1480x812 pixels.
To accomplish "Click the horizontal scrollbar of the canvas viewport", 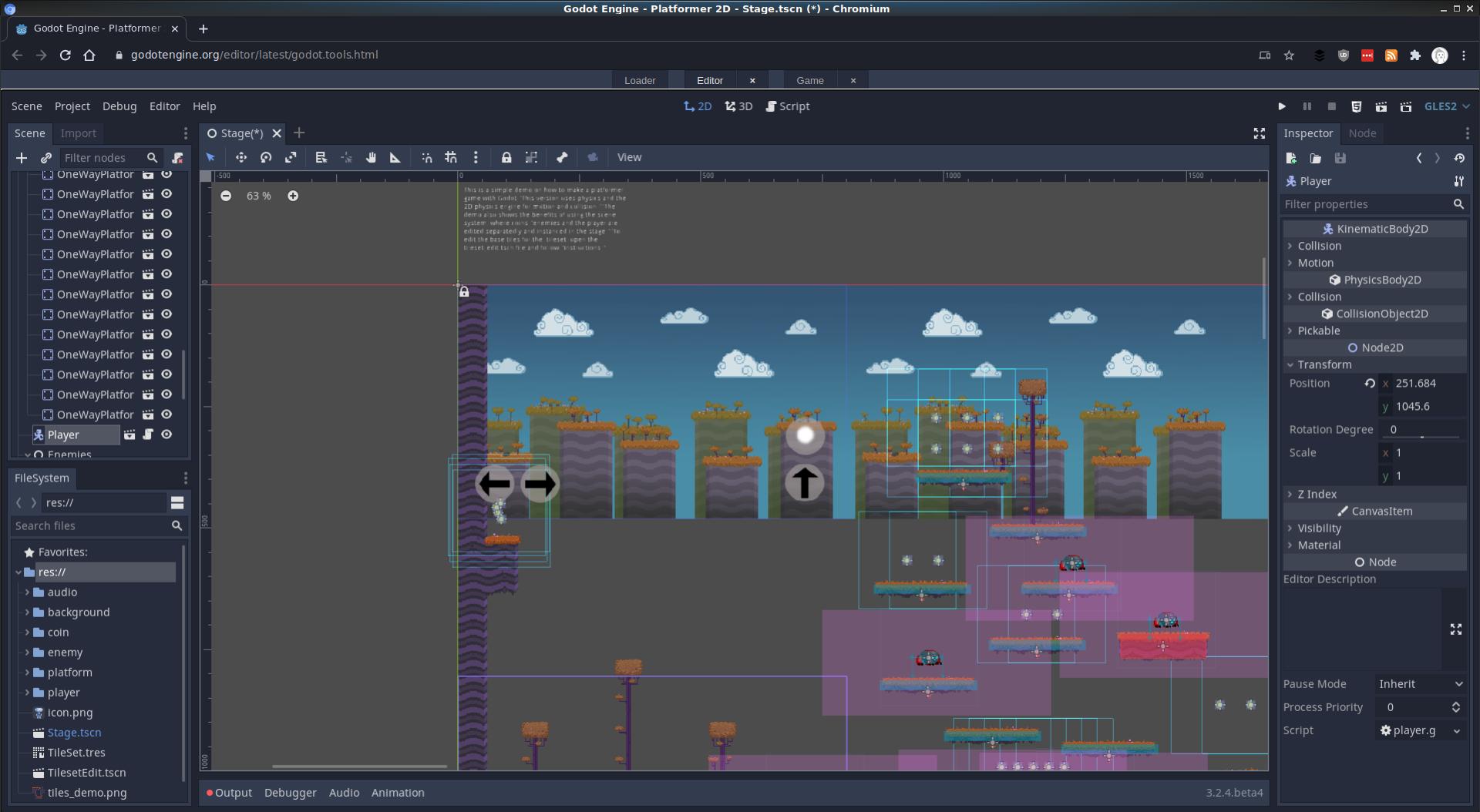I will click(359, 767).
